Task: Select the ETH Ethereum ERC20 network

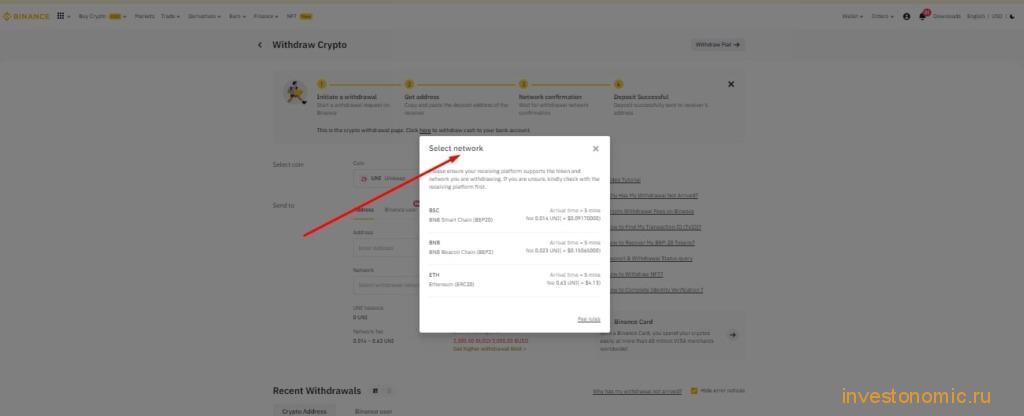Action: tap(515, 280)
